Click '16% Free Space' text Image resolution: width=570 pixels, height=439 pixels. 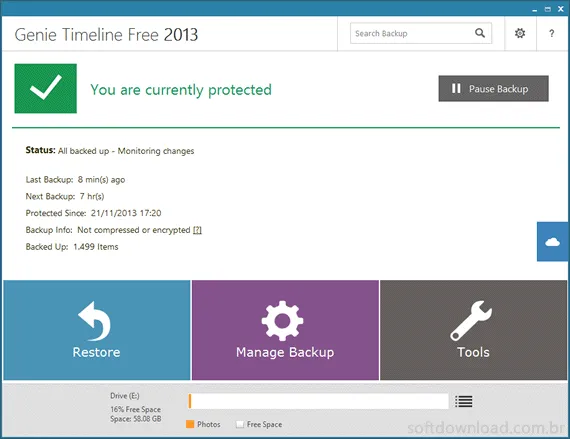click(136, 410)
